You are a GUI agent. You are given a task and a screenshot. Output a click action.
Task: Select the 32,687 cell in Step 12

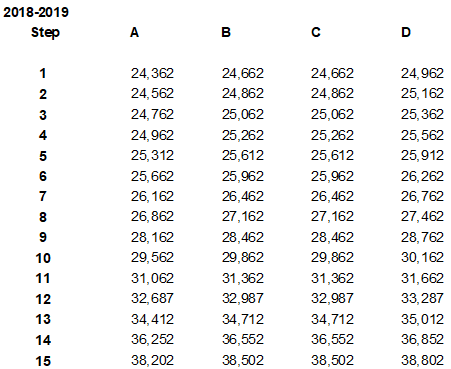pyautogui.click(x=152, y=299)
